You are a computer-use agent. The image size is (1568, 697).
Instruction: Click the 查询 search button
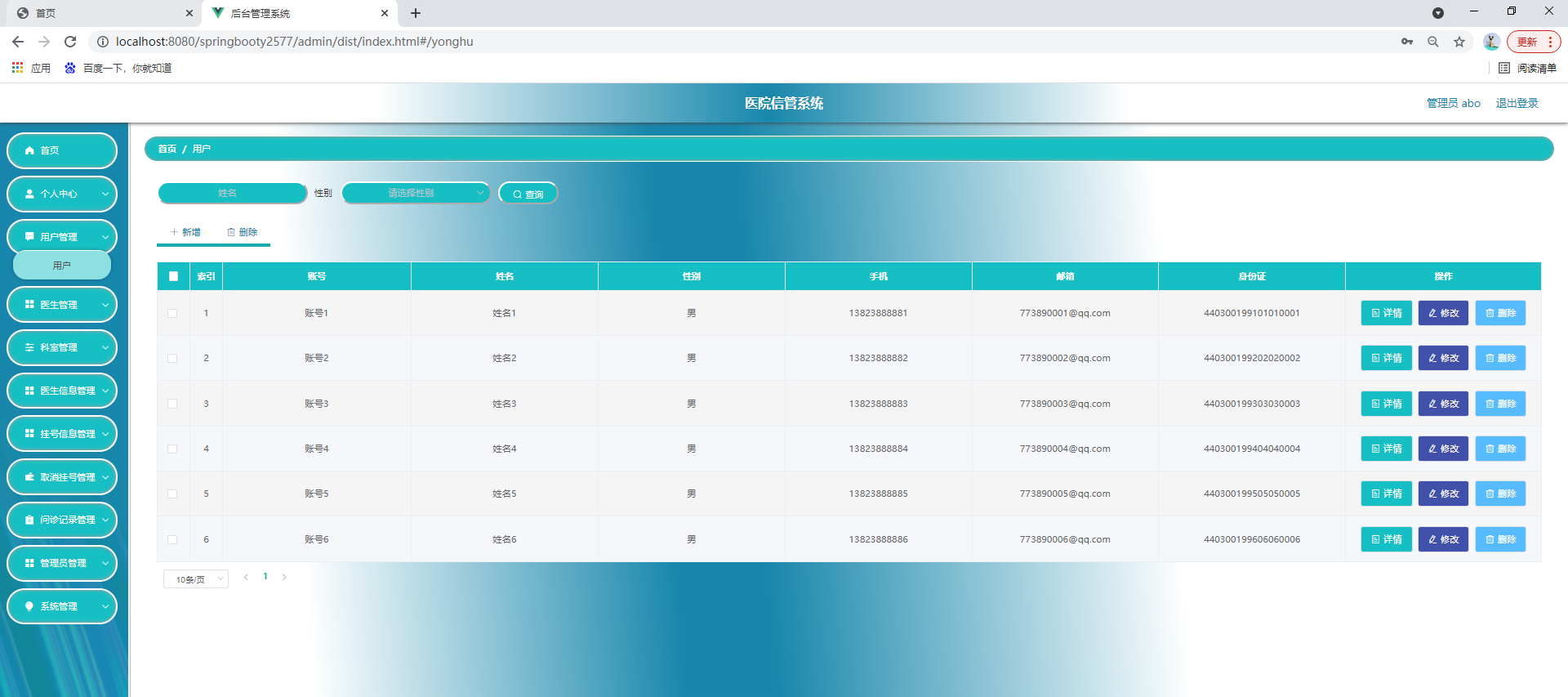coord(528,194)
